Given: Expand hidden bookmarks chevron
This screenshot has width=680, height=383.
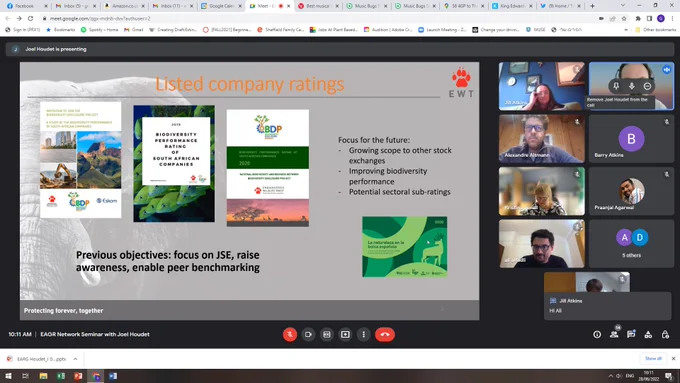Looking at the screenshot, I should click(x=626, y=30).
